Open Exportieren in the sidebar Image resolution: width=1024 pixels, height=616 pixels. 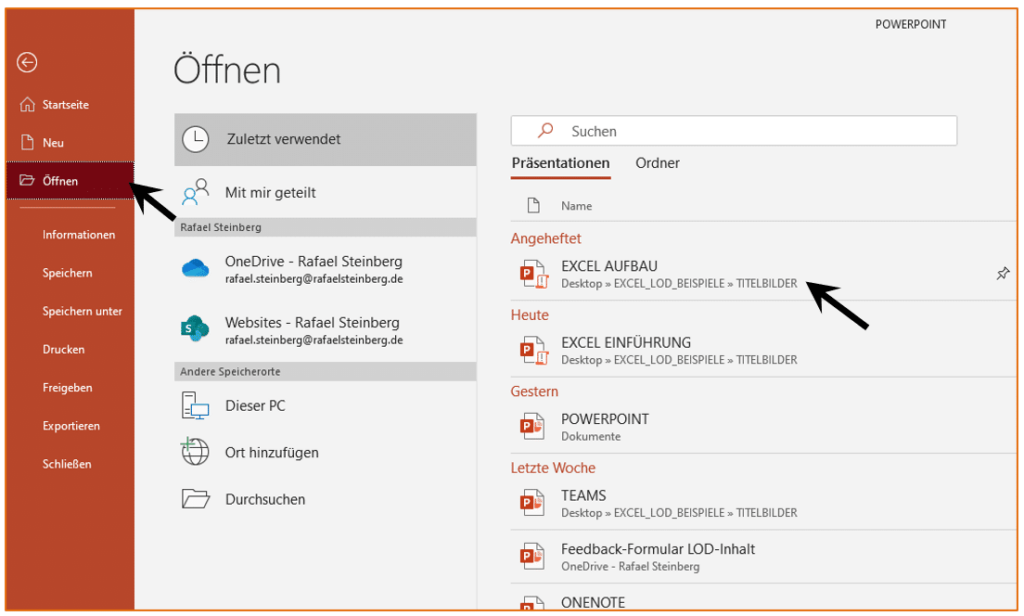71,426
